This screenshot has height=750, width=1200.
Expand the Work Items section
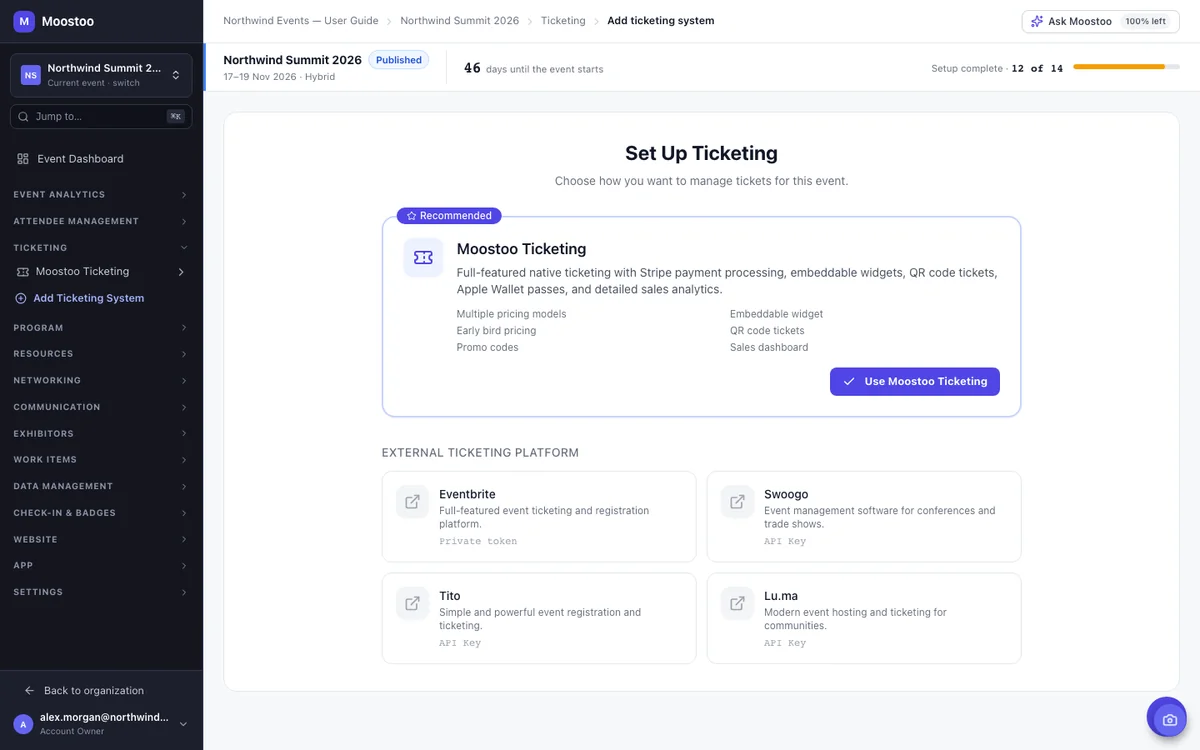(x=101, y=460)
